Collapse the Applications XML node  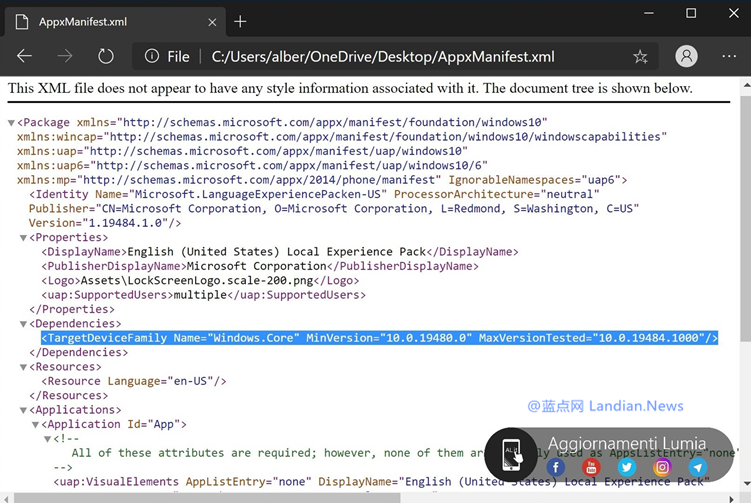click(x=24, y=410)
